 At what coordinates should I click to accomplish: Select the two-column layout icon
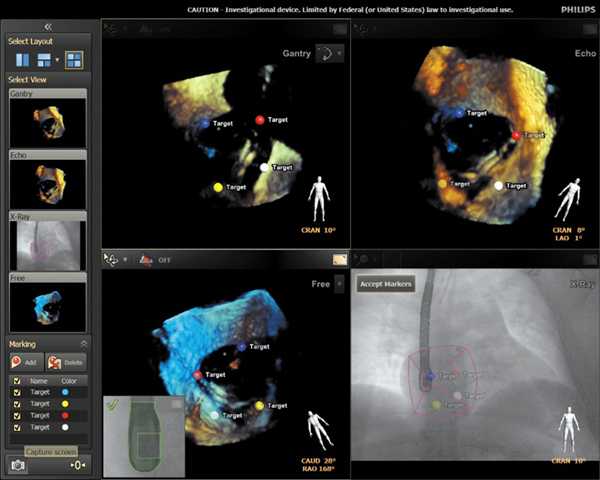(x=20, y=60)
